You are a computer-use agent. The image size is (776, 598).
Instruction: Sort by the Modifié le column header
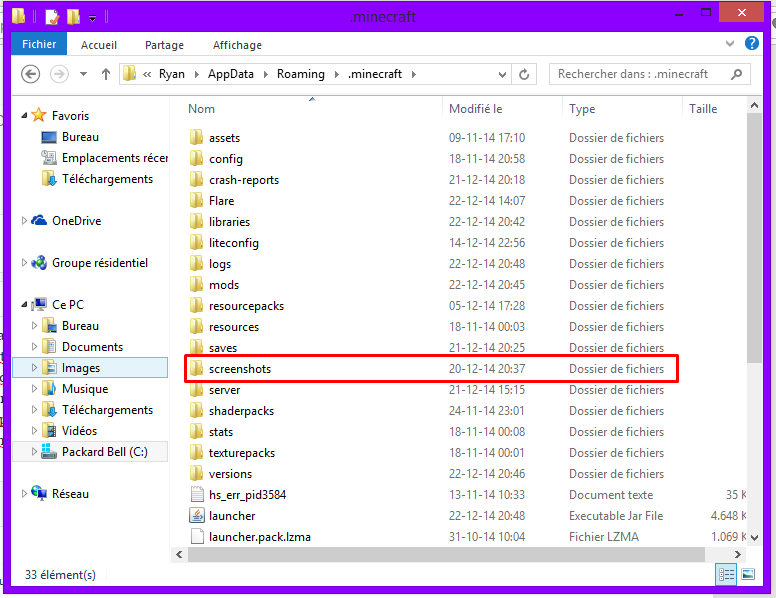476,109
